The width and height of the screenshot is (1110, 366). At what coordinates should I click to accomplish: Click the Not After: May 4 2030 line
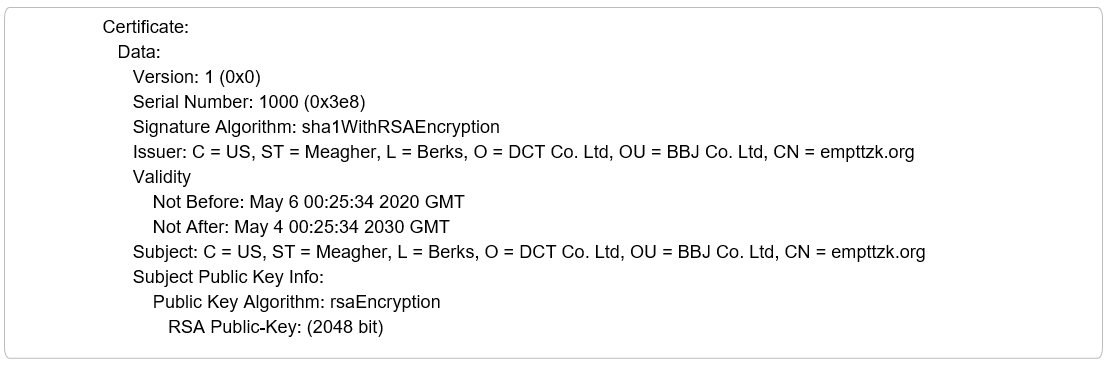[301, 227]
